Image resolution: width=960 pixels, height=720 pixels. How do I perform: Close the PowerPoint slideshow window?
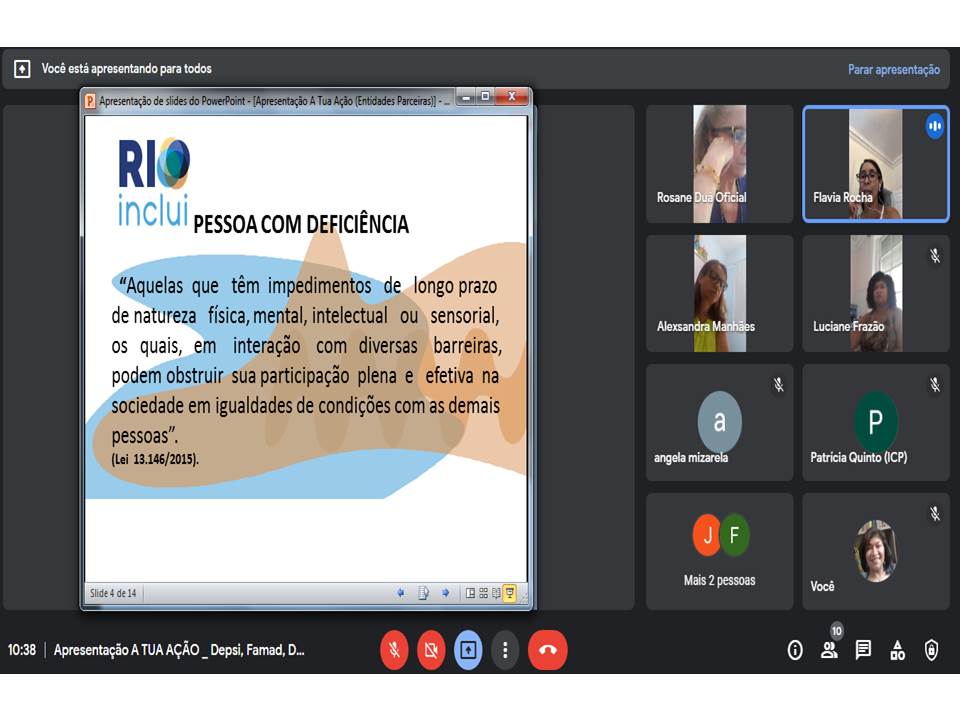(512, 97)
